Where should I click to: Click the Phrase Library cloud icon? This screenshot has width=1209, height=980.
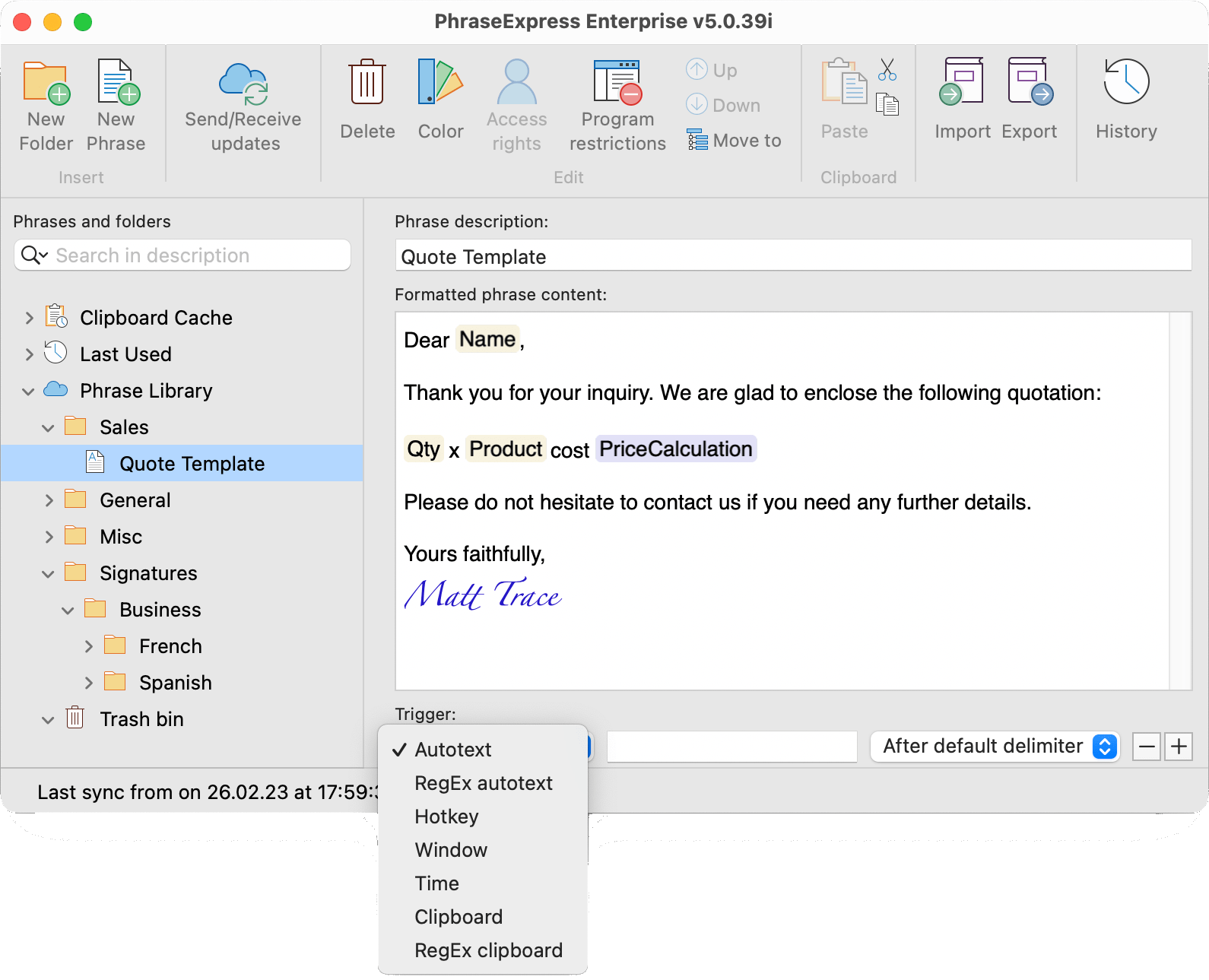click(56, 390)
